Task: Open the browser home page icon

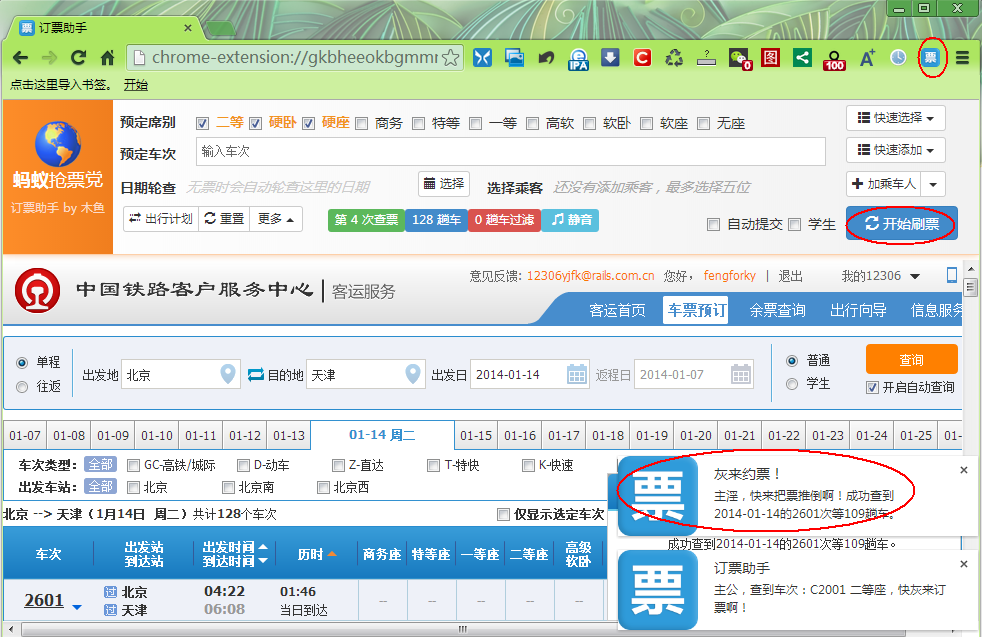Action: point(108,58)
